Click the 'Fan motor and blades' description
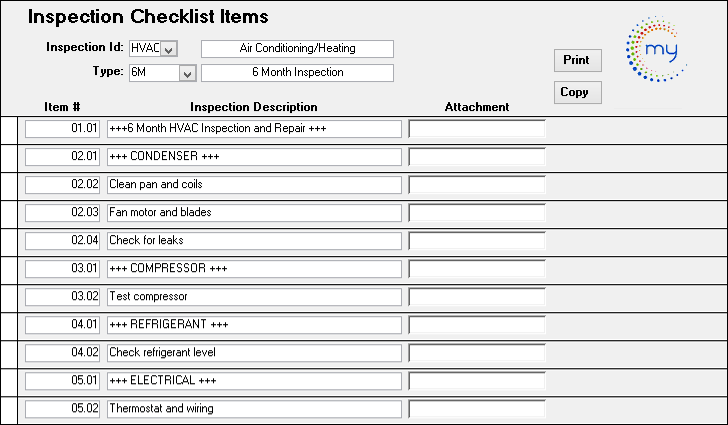This screenshot has width=728, height=425. pyautogui.click(x=254, y=213)
